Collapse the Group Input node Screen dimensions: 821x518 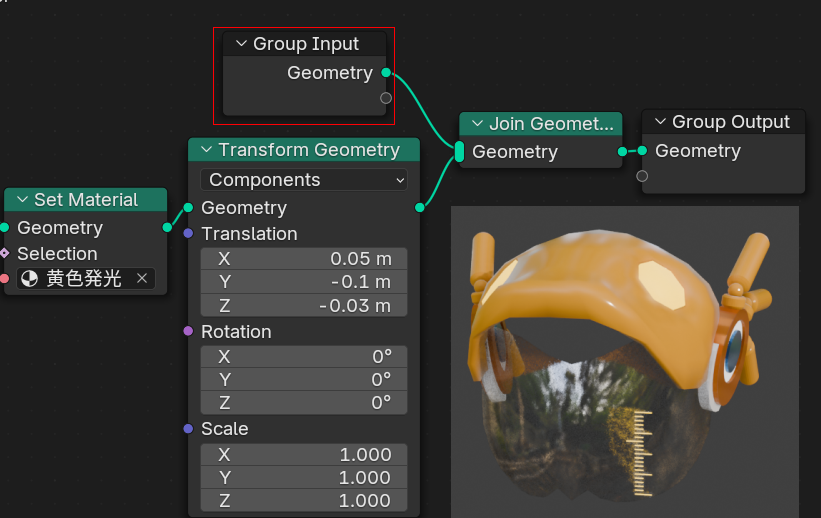[240, 44]
